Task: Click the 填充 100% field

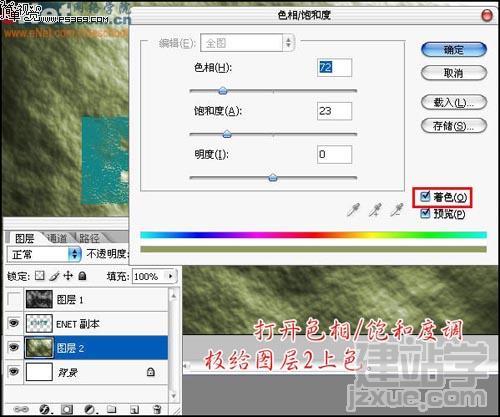Action: pos(149,276)
